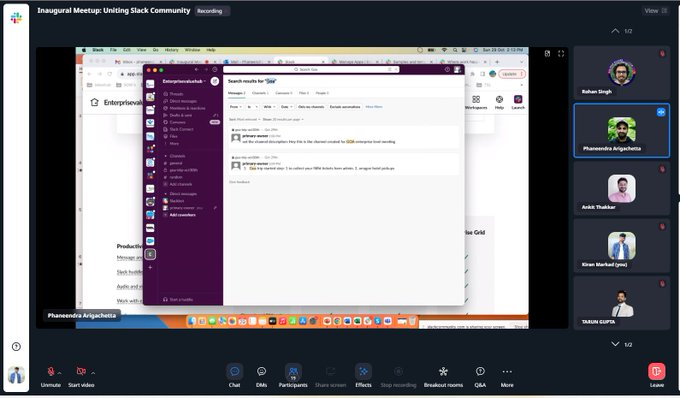This screenshot has width=680, height=398.
Task: Open Enterprisevaluehub workspace menu in shared Slack
Action: click(184, 81)
